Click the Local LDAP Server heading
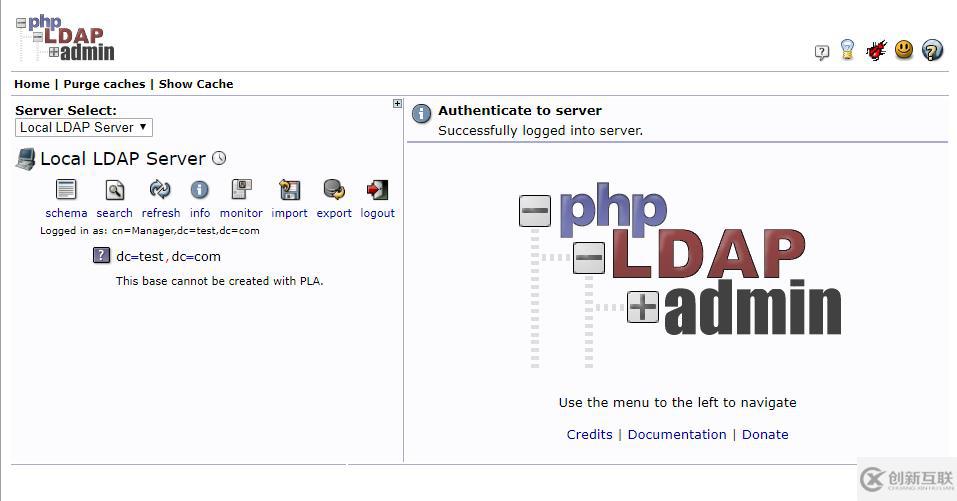The height and width of the screenshot is (501, 957). [123, 159]
